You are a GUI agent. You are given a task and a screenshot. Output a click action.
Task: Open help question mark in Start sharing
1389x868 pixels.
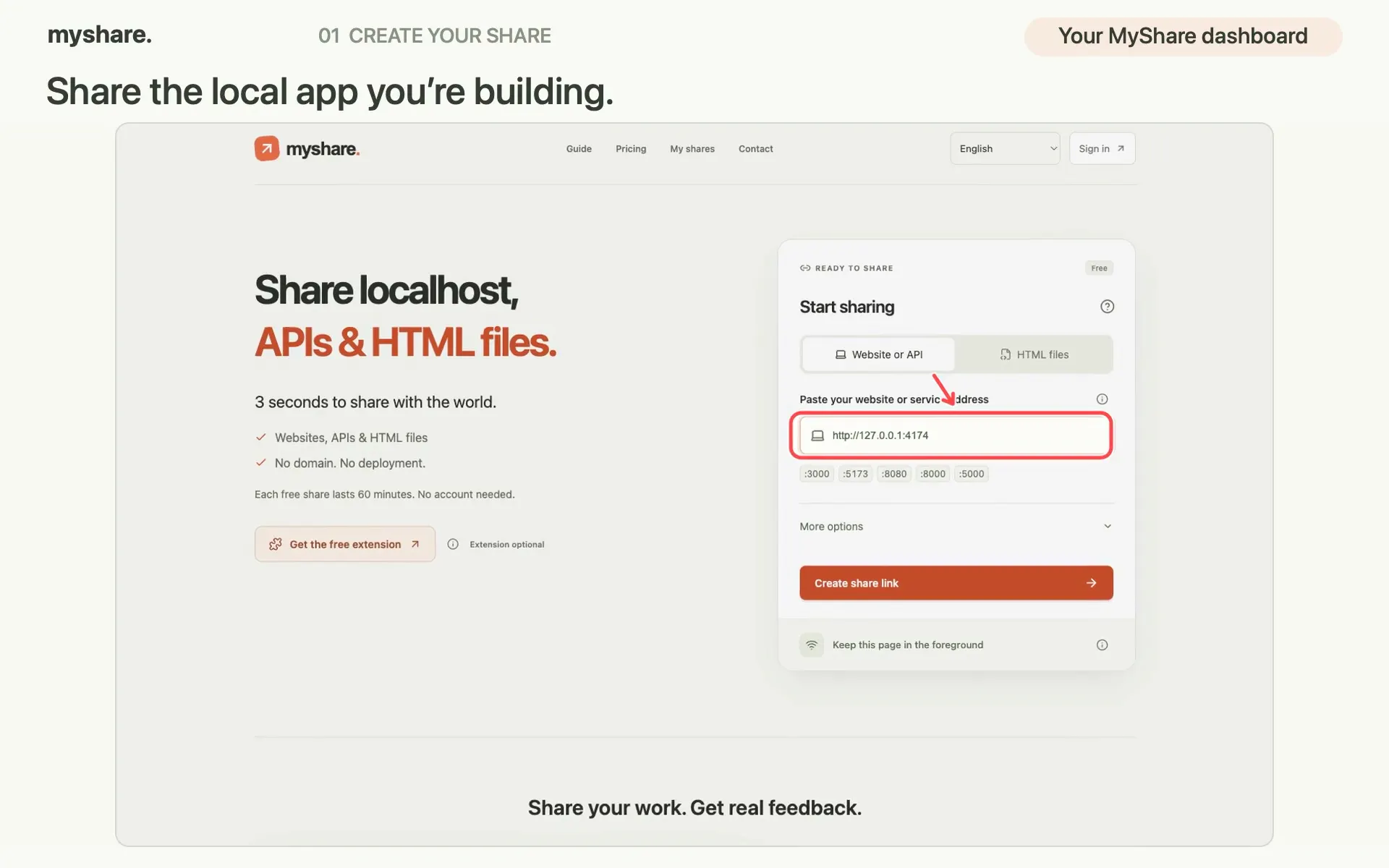tap(1107, 307)
